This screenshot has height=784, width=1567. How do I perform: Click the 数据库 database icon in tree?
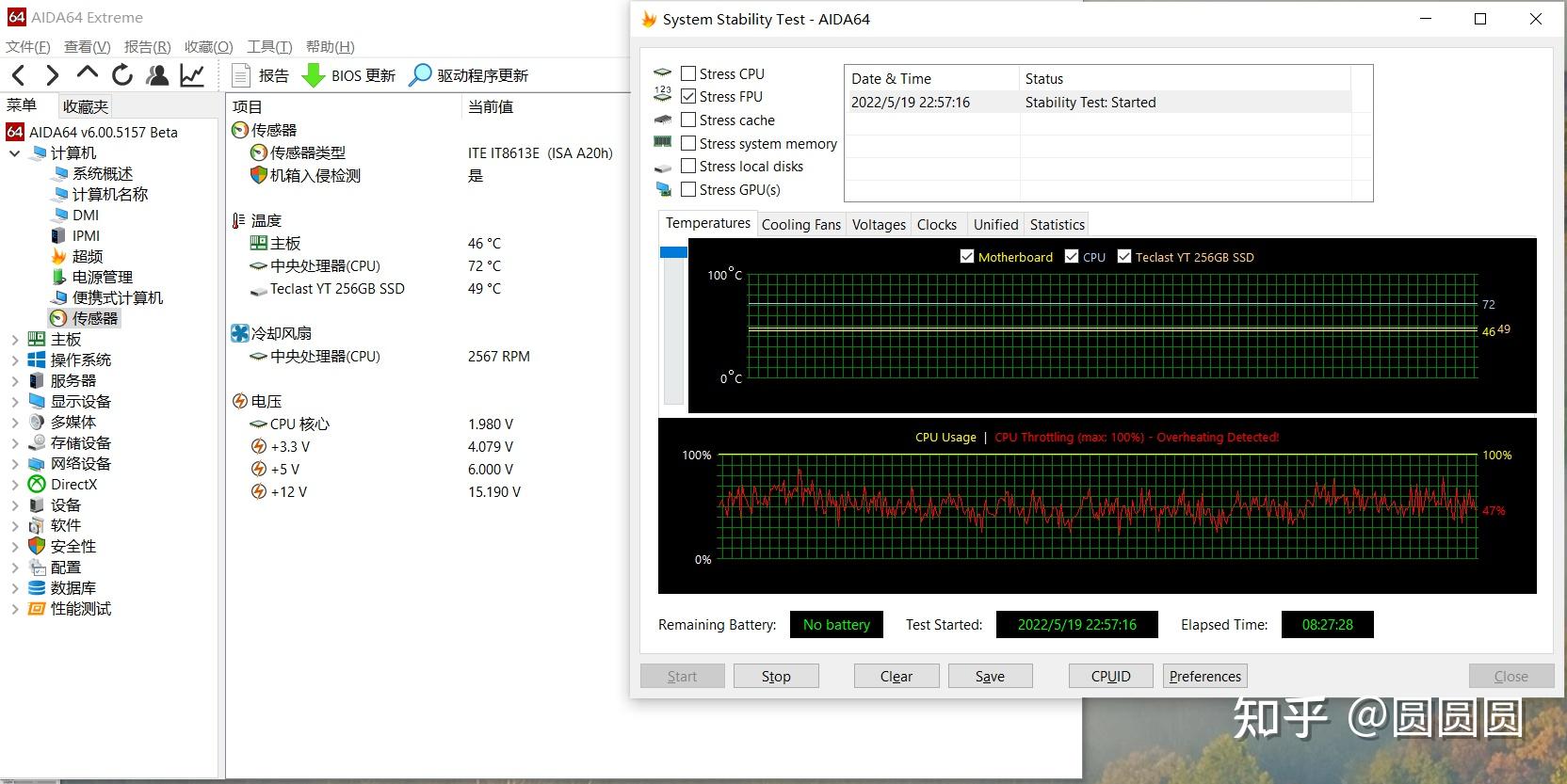(37, 587)
